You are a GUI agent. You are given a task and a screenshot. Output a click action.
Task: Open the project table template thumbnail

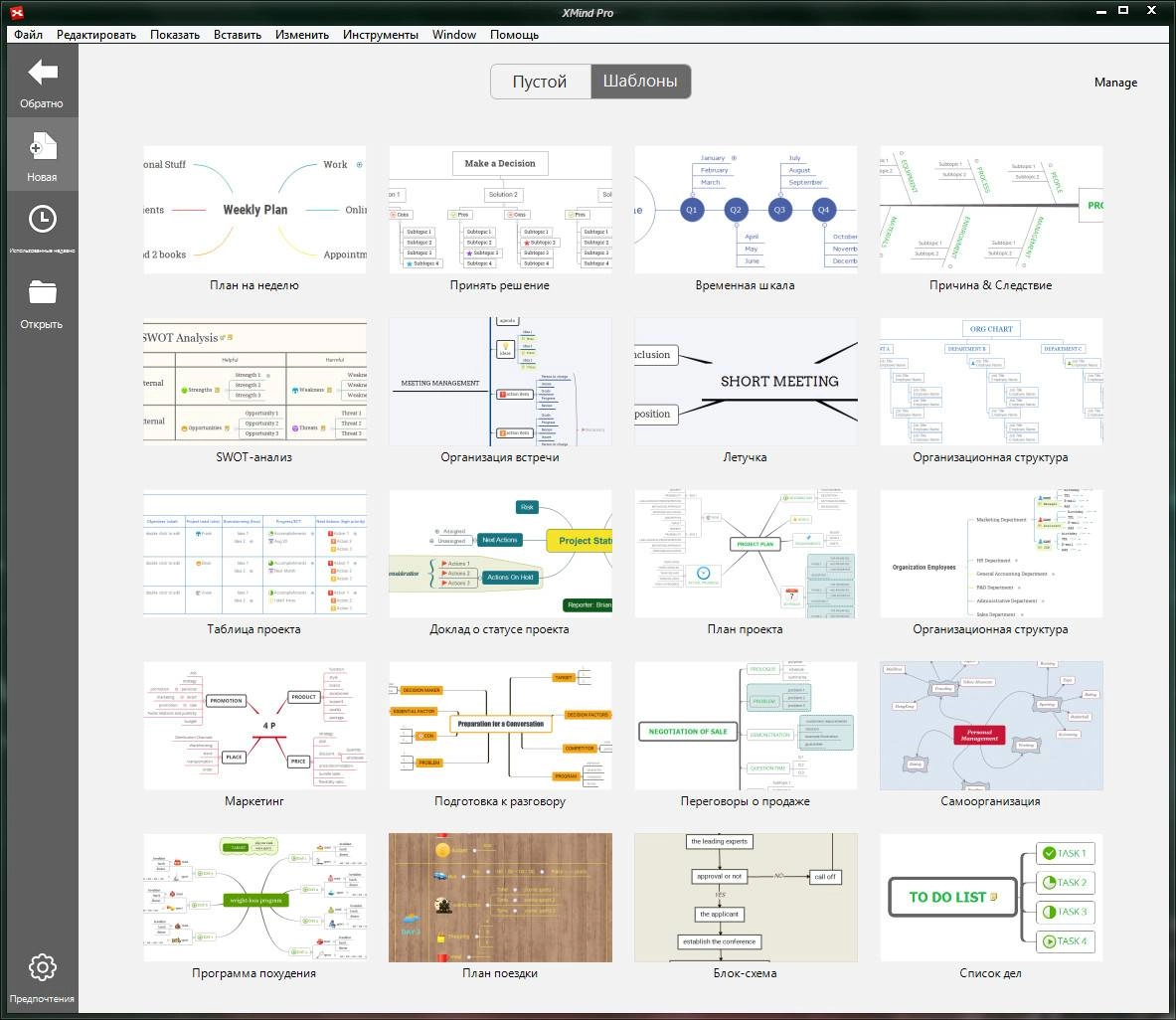pos(255,554)
